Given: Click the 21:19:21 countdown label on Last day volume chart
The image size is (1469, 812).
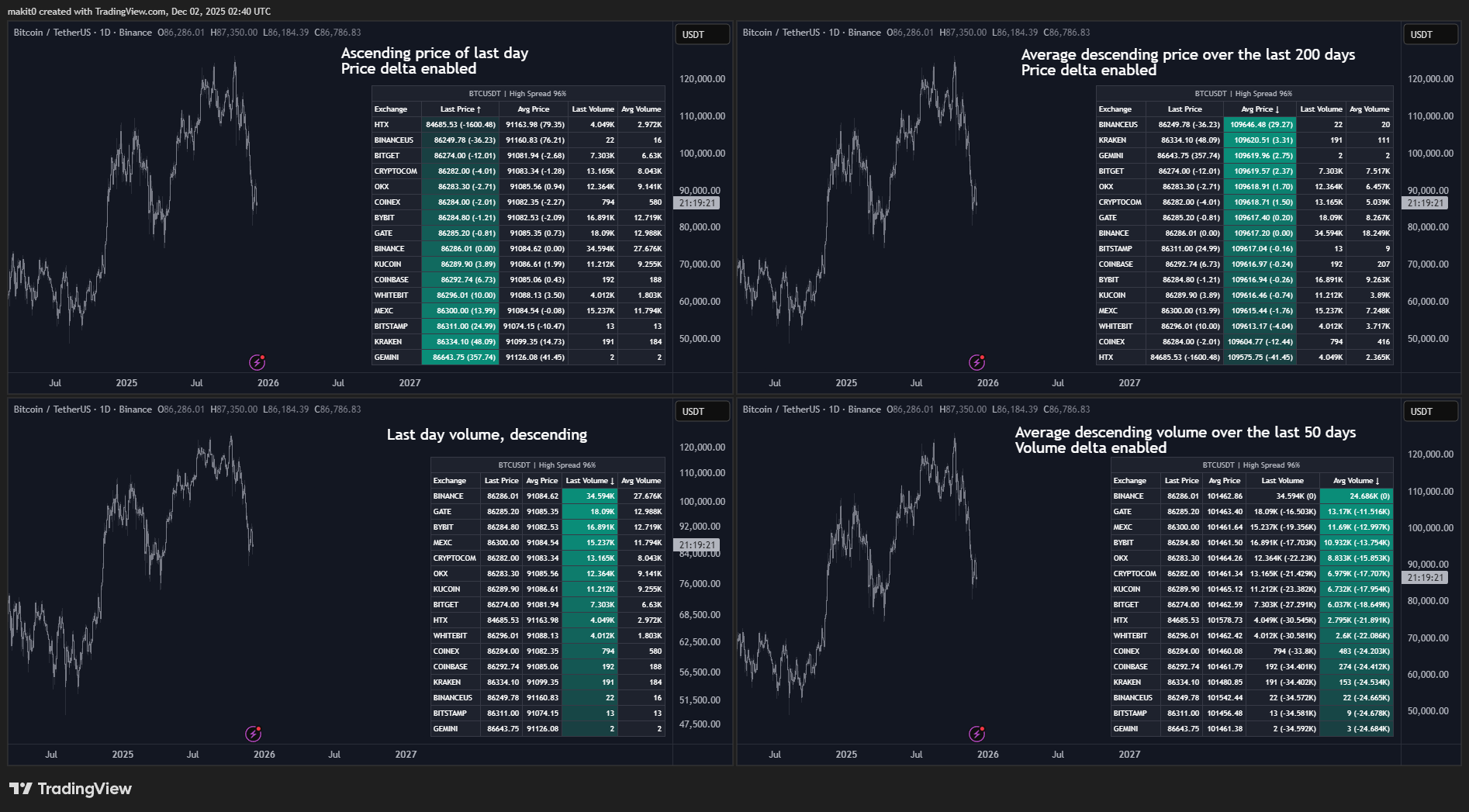Looking at the screenshot, I should point(696,545).
